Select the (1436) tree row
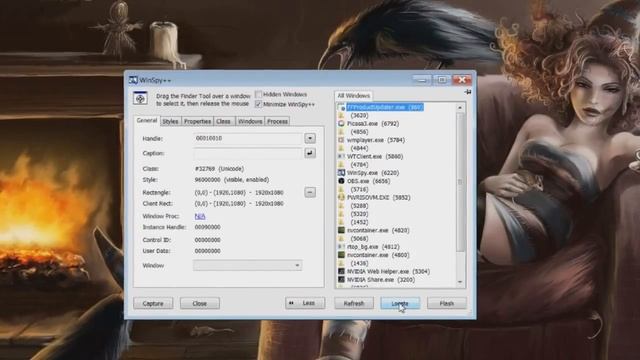The width and height of the screenshot is (640, 360). coord(359,263)
